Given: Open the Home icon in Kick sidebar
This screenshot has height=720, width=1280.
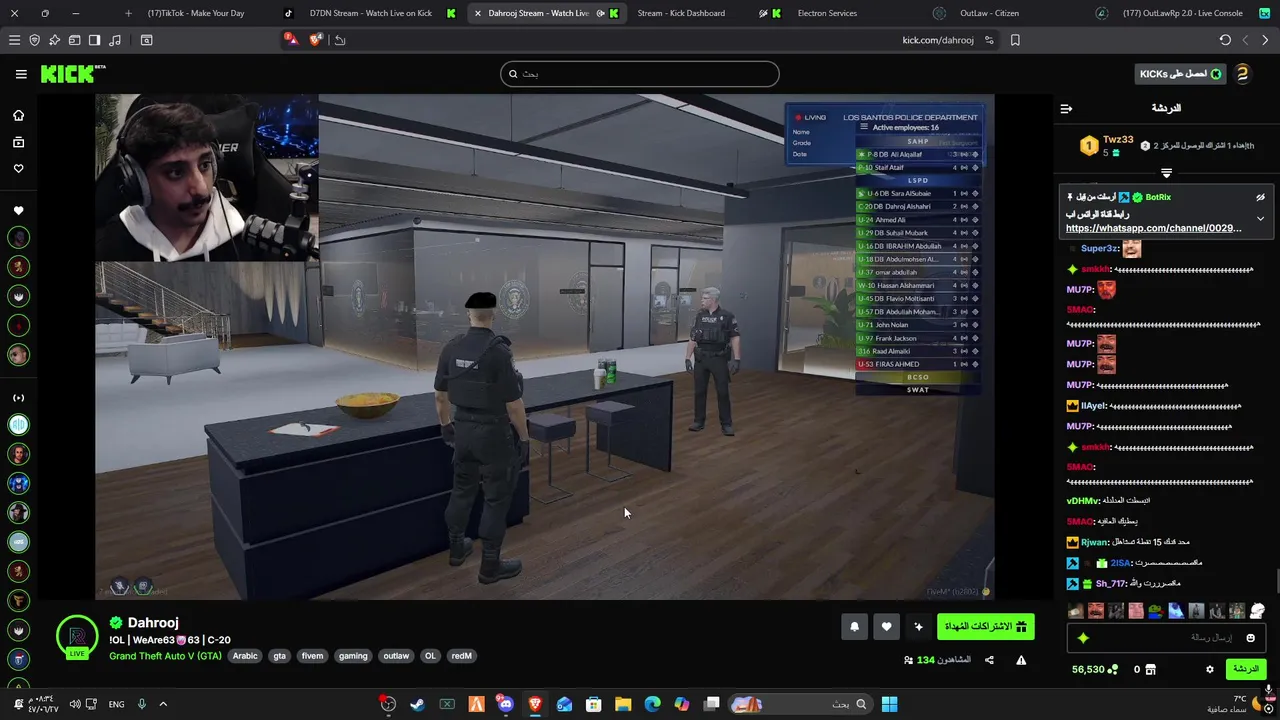Looking at the screenshot, I should click(18, 115).
